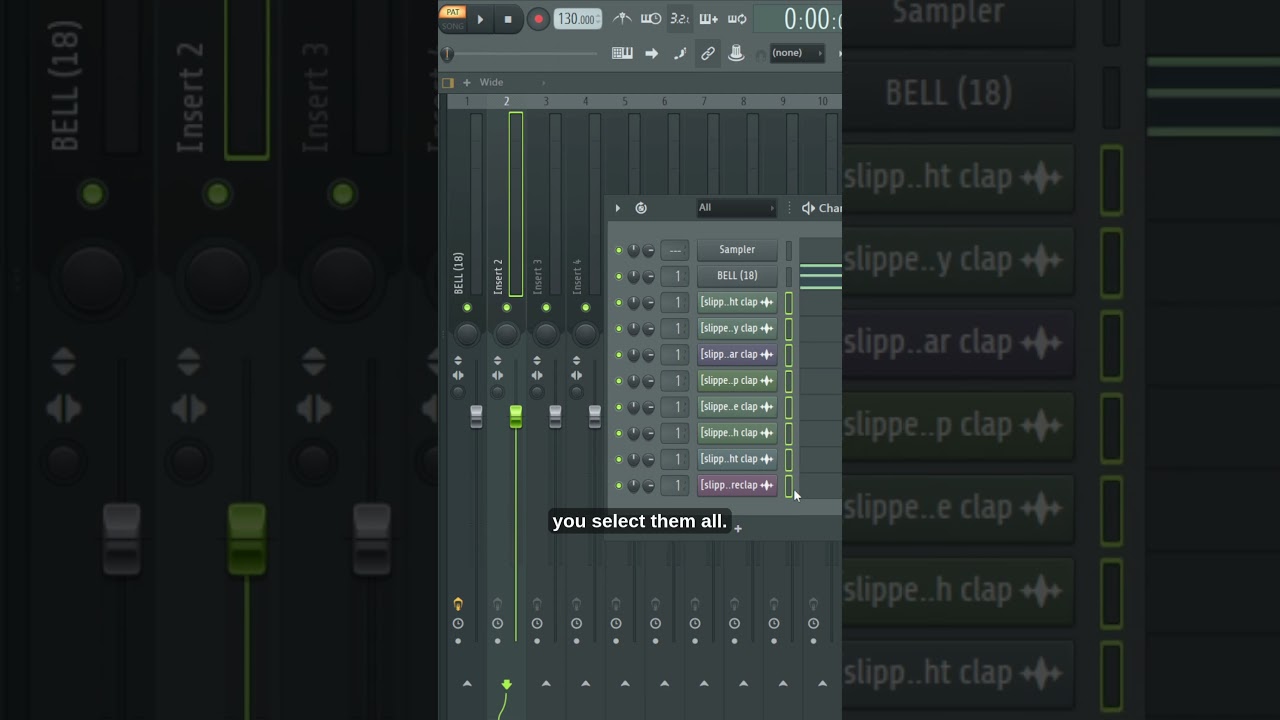Mute the Insert 3 mixer track LED
The image size is (1280, 720).
546,308
